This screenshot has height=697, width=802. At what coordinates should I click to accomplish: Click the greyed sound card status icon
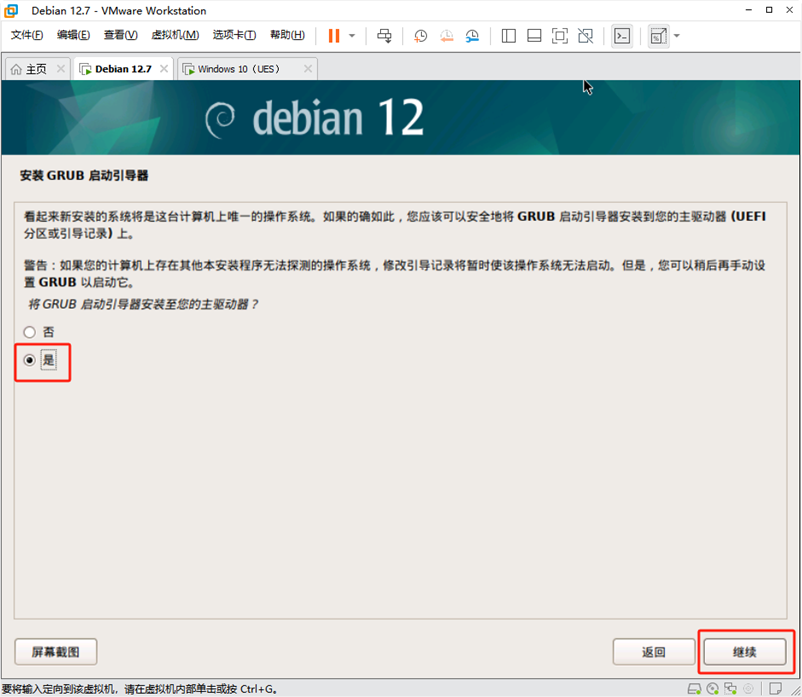(748, 689)
